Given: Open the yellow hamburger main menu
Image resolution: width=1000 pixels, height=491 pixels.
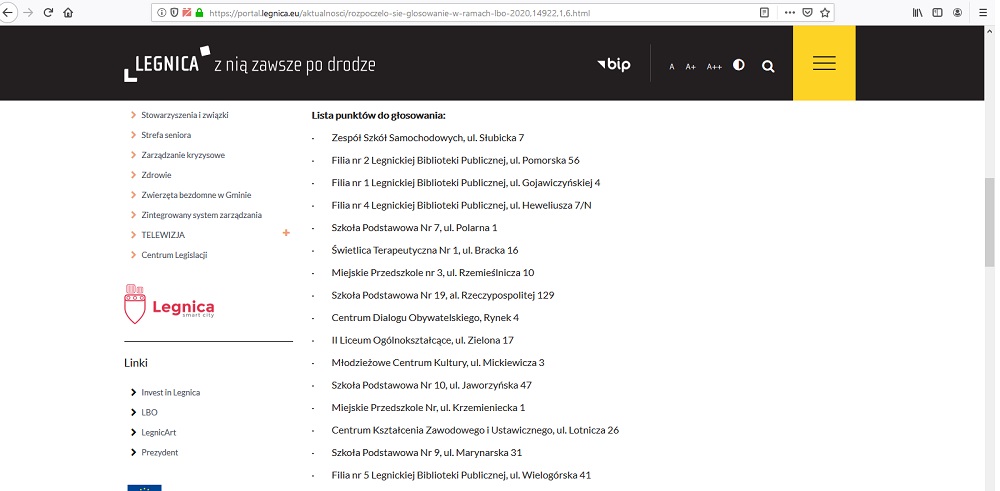Looking at the screenshot, I should (x=824, y=63).
